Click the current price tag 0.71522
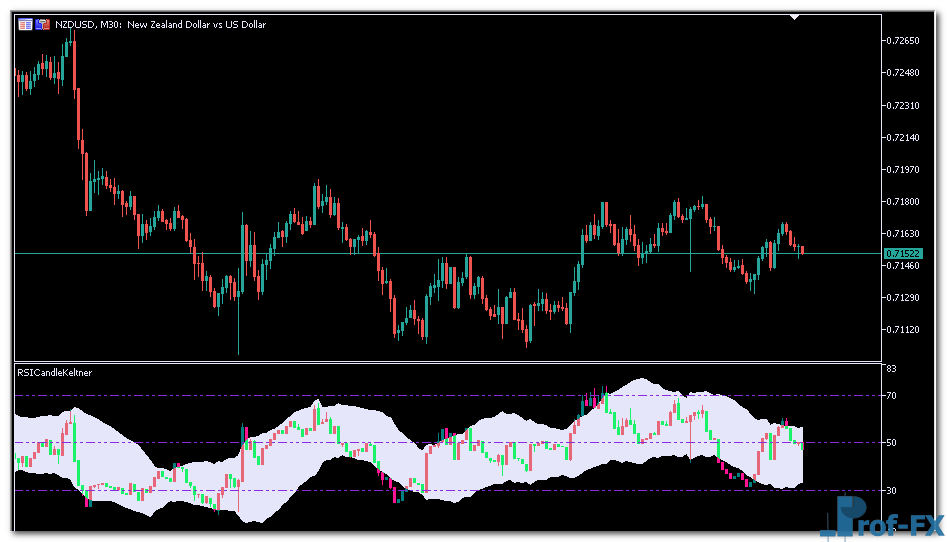Screen dimensions: 947x542 (903, 254)
